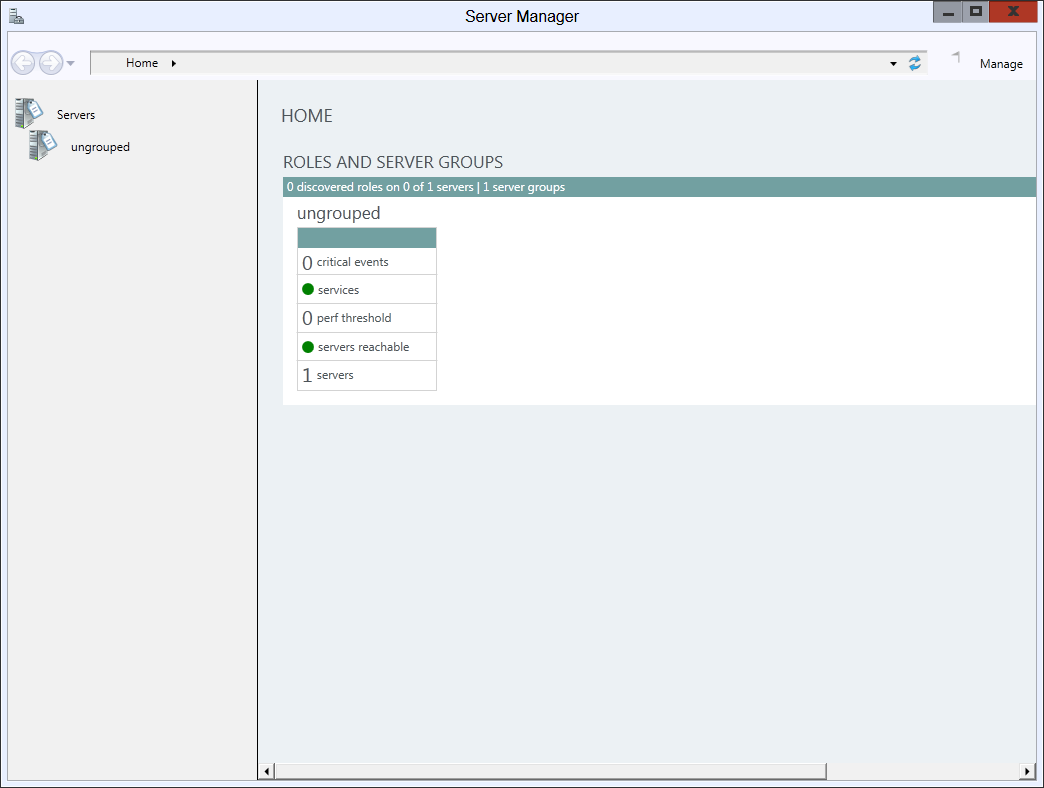1044x788 pixels.
Task: Open the 1 servers row in tile
Action: pyautogui.click(x=367, y=375)
